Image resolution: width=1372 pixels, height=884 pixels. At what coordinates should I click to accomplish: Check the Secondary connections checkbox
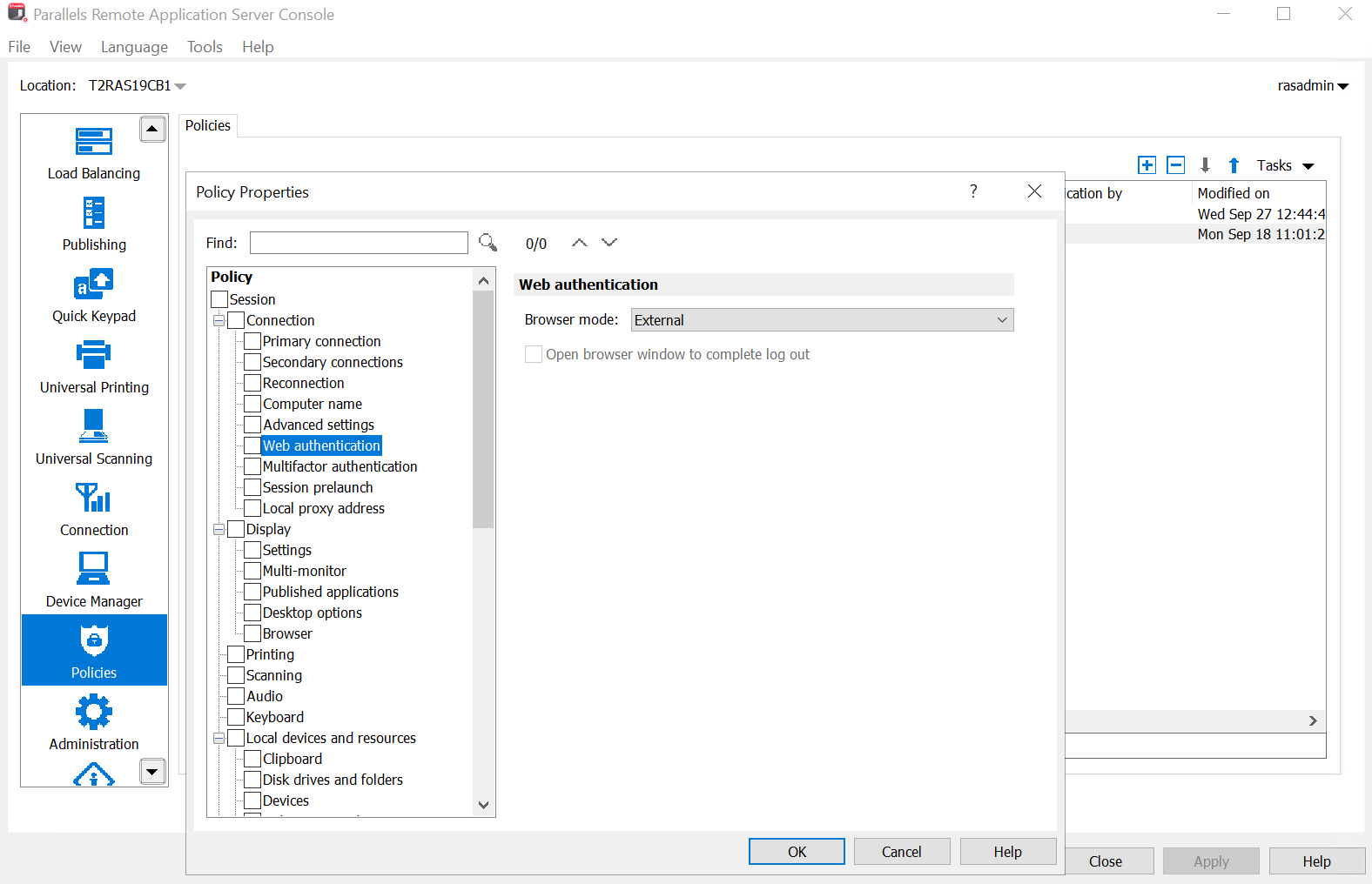point(252,362)
